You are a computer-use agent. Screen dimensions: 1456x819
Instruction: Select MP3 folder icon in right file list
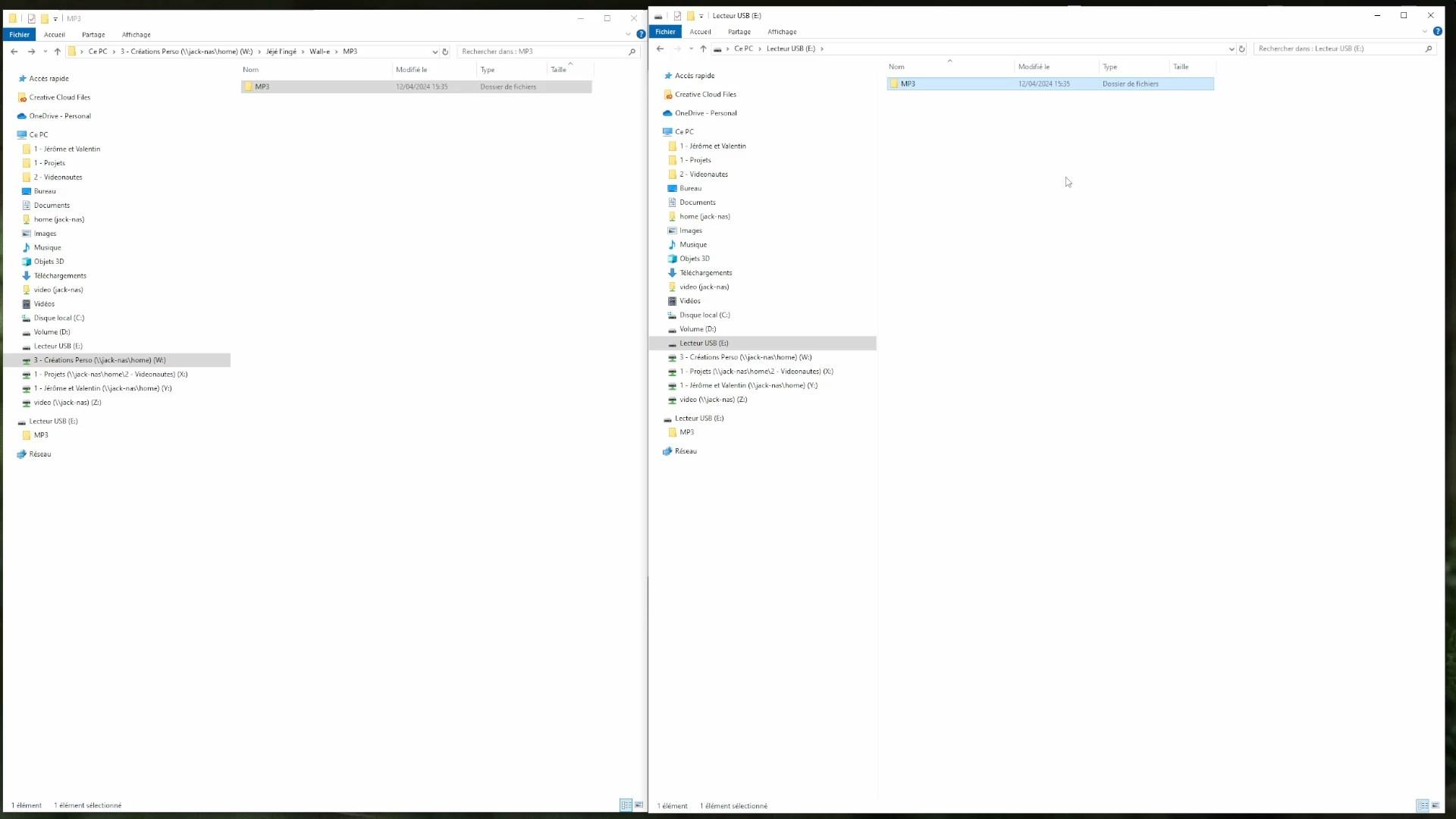pos(894,83)
